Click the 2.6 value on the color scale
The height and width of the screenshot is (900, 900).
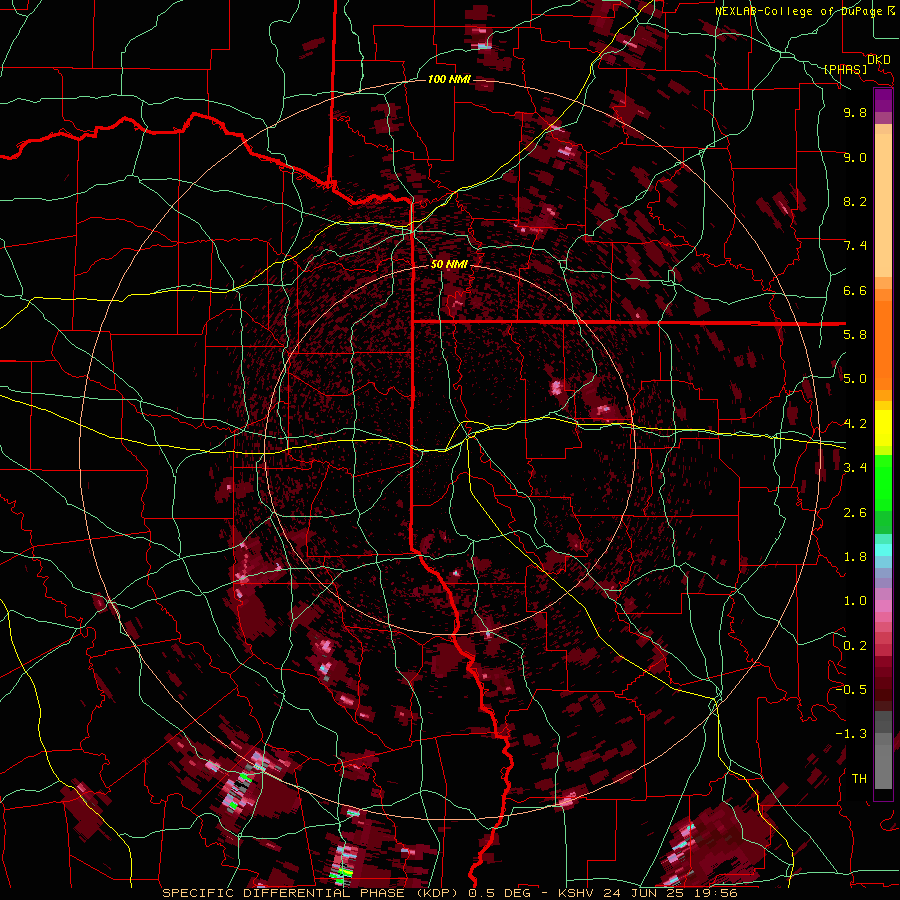(855, 512)
